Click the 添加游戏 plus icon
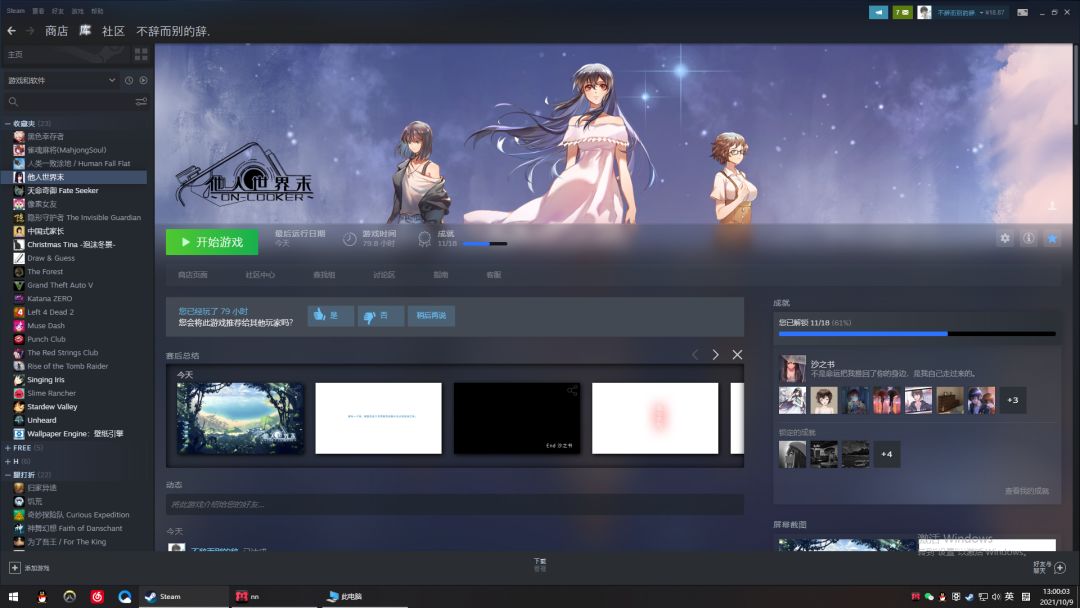Viewport: 1080px width, 608px height. (14, 567)
